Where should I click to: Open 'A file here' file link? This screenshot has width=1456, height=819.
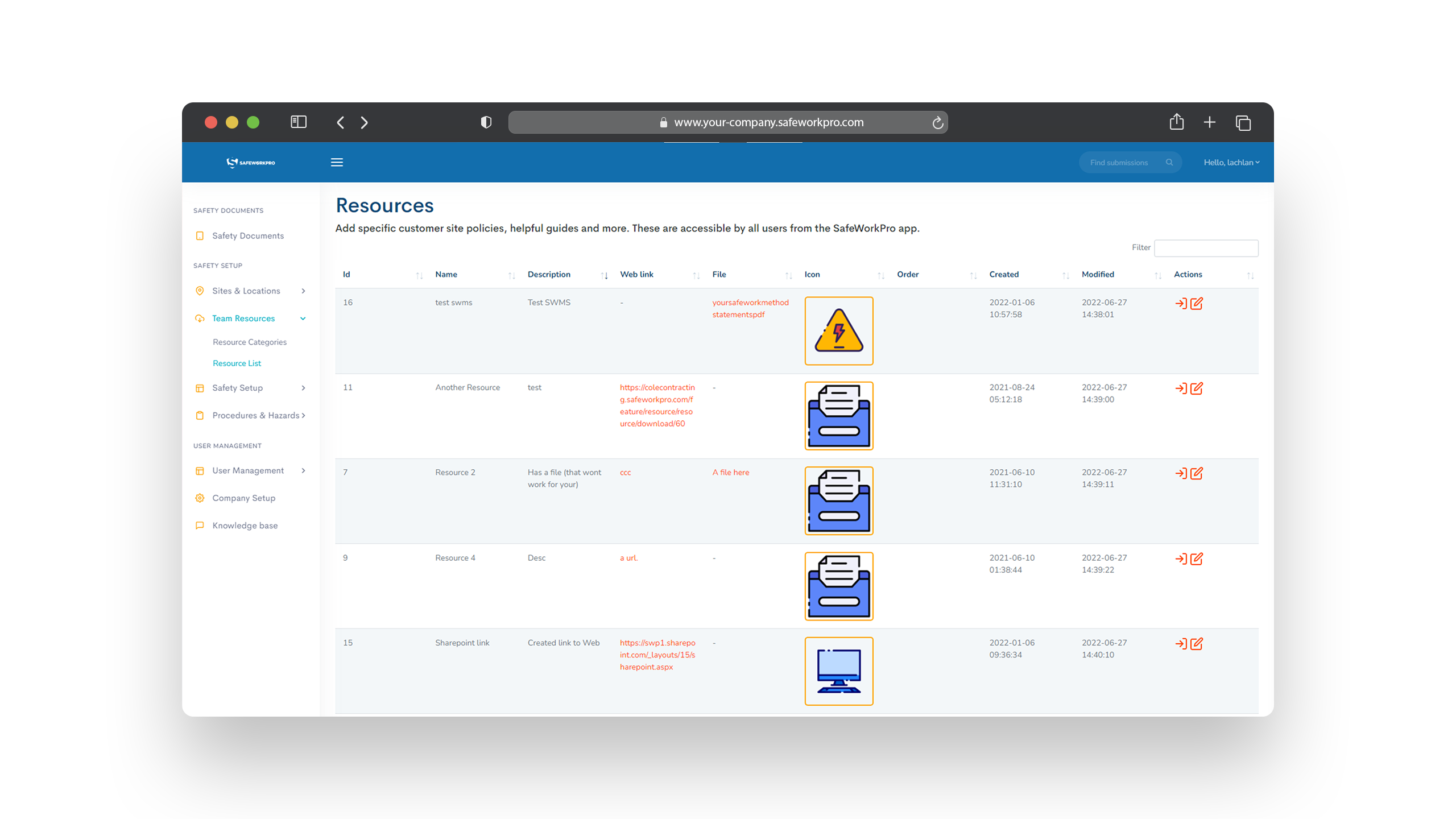(x=731, y=473)
